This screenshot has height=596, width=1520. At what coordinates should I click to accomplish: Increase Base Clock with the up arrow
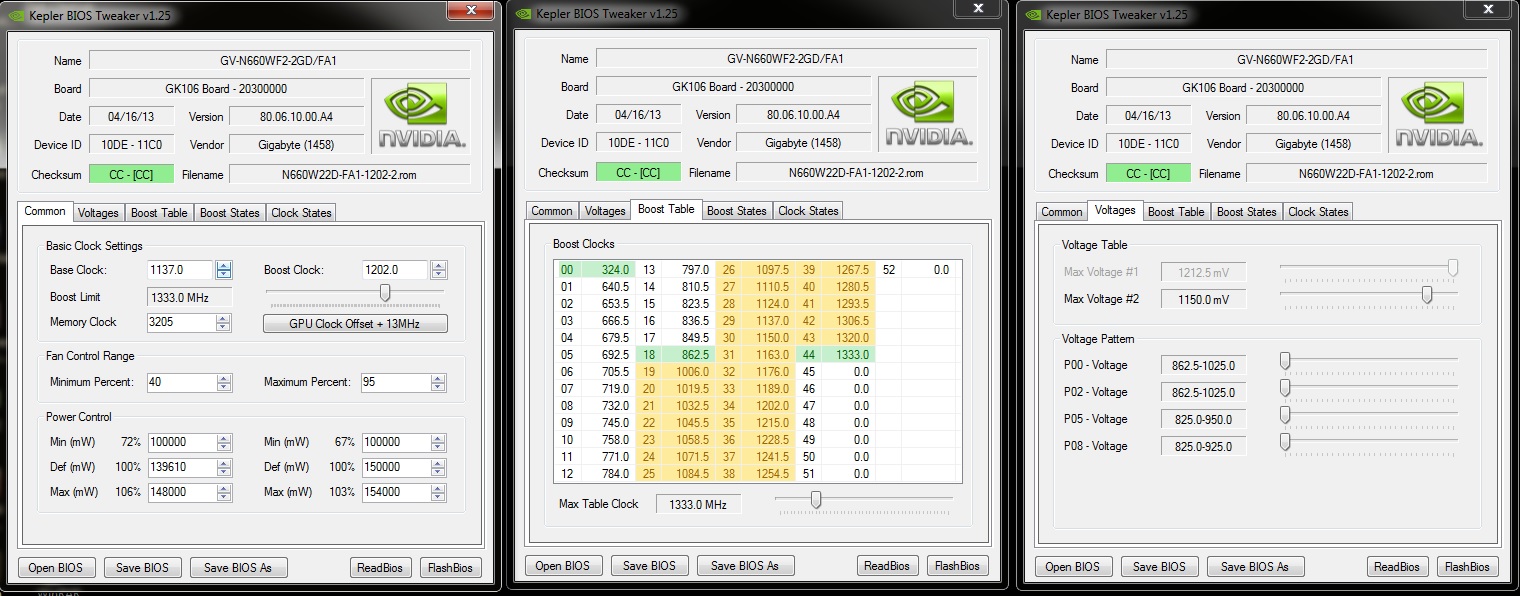[224, 266]
